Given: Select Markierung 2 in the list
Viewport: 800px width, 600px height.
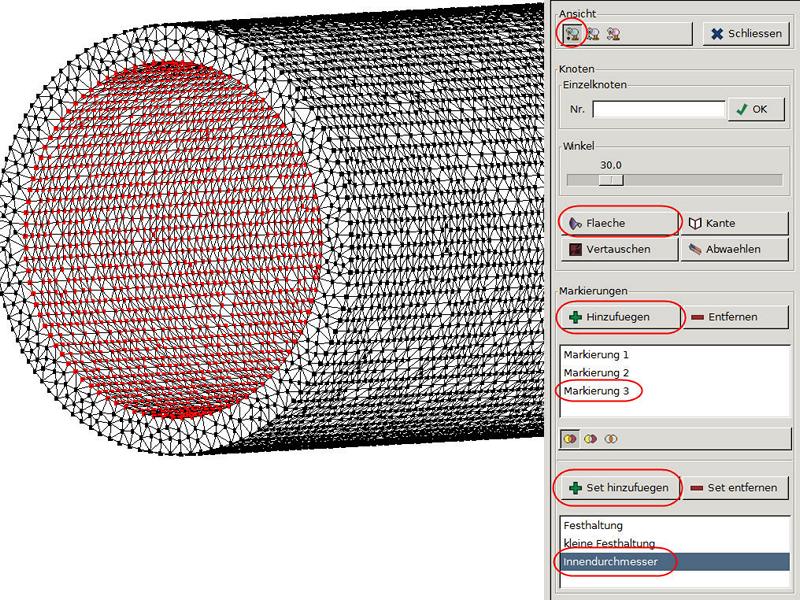Looking at the screenshot, I should (674, 372).
